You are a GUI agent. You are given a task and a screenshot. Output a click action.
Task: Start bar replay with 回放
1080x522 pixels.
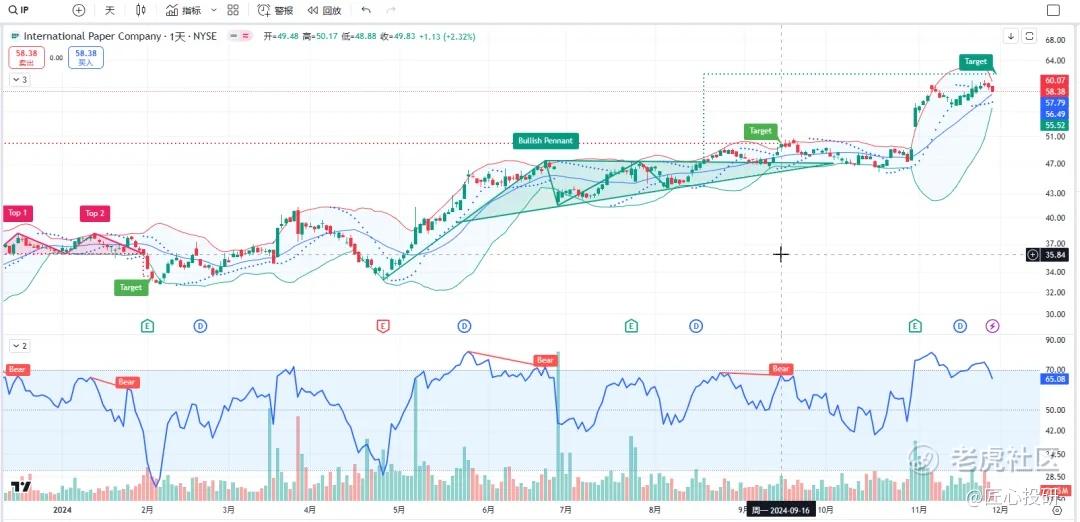pyautogui.click(x=324, y=10)
